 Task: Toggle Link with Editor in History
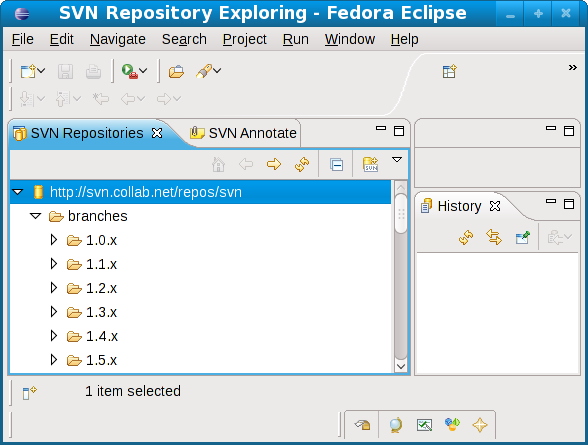(494, 237)
